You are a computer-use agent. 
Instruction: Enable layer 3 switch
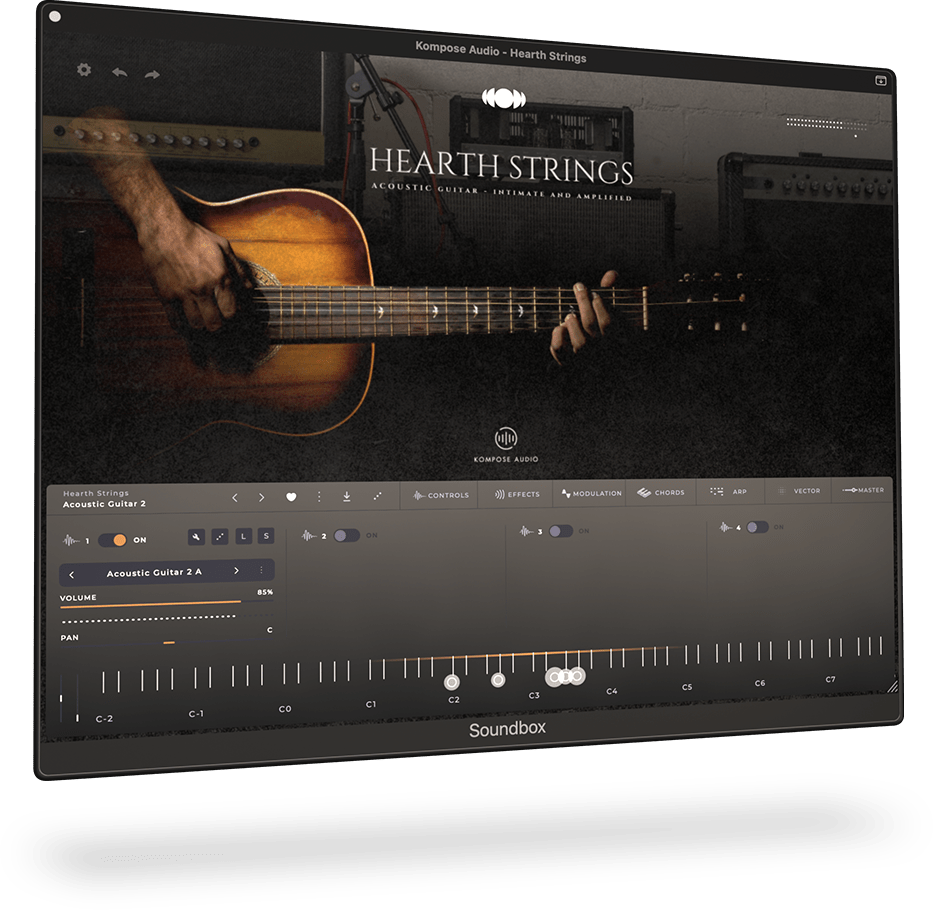coord(561,530)
